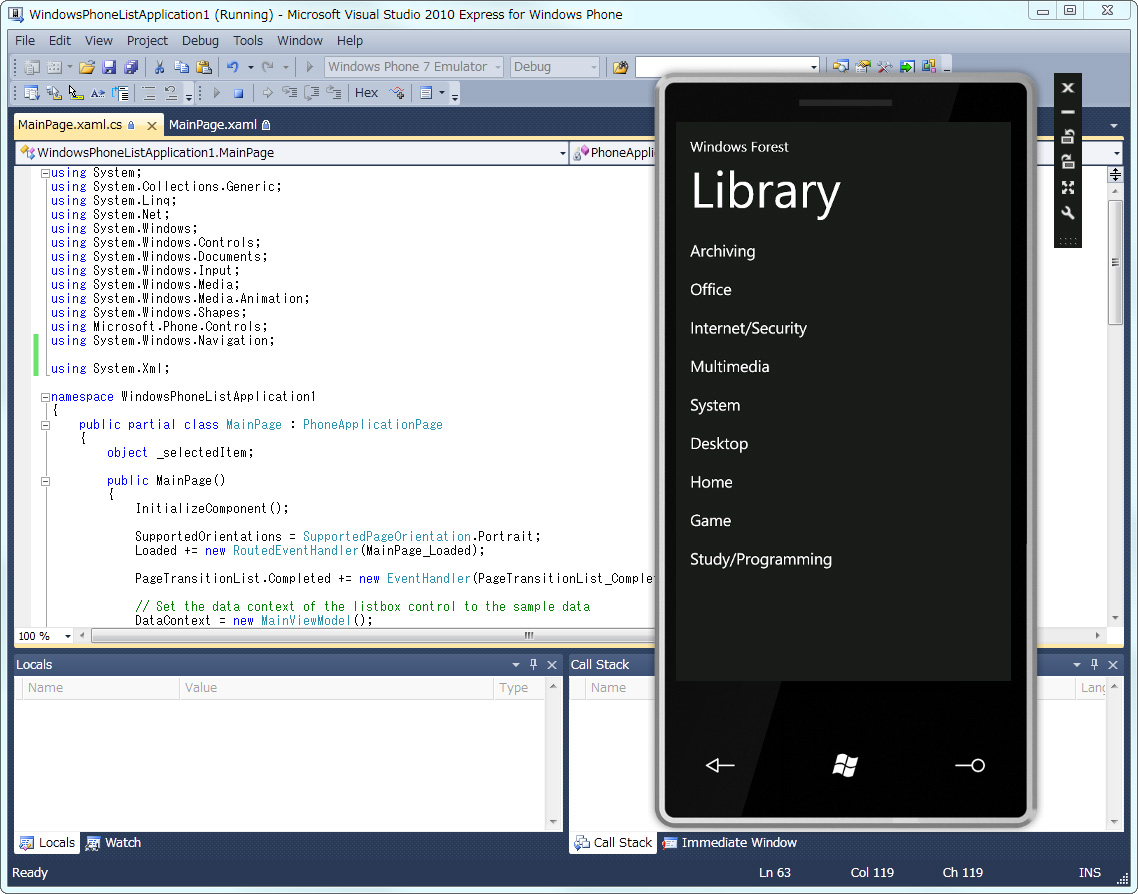
Task: Stop debugging using the square stop icon
Action: point(239,92)
